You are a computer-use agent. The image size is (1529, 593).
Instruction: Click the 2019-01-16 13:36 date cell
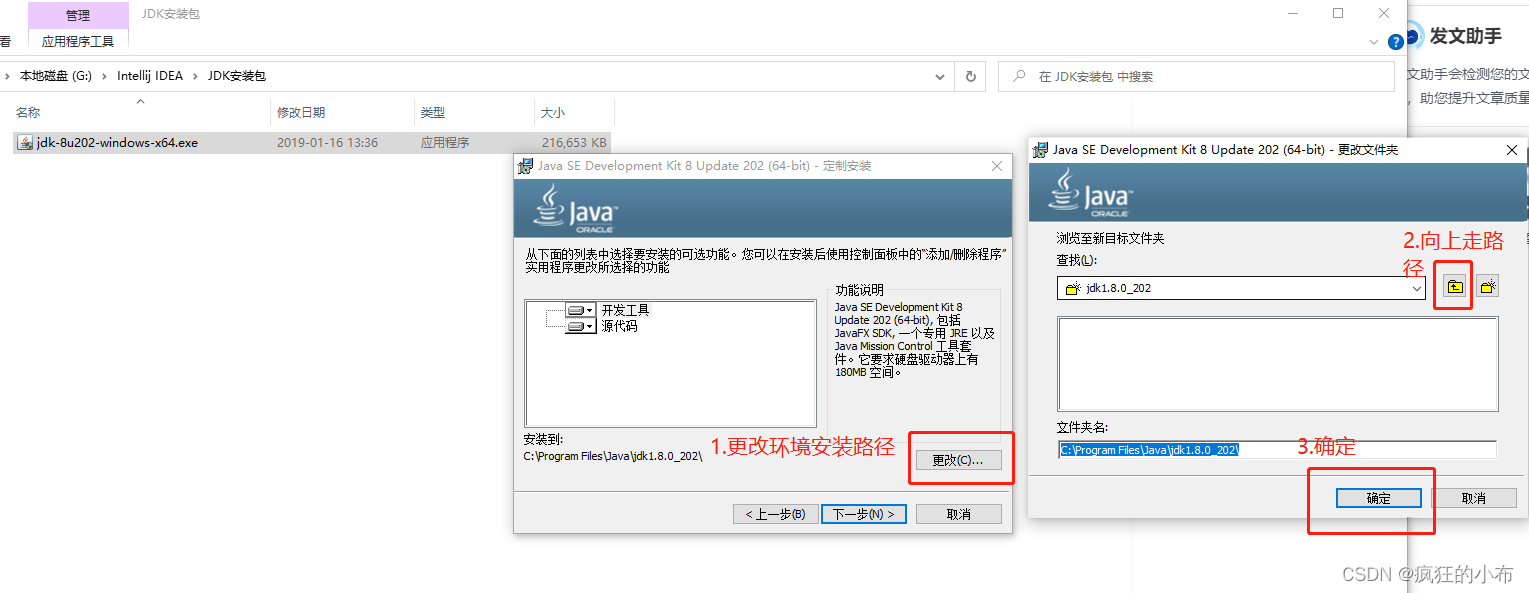pyautogui.click(x=327, y=143)
